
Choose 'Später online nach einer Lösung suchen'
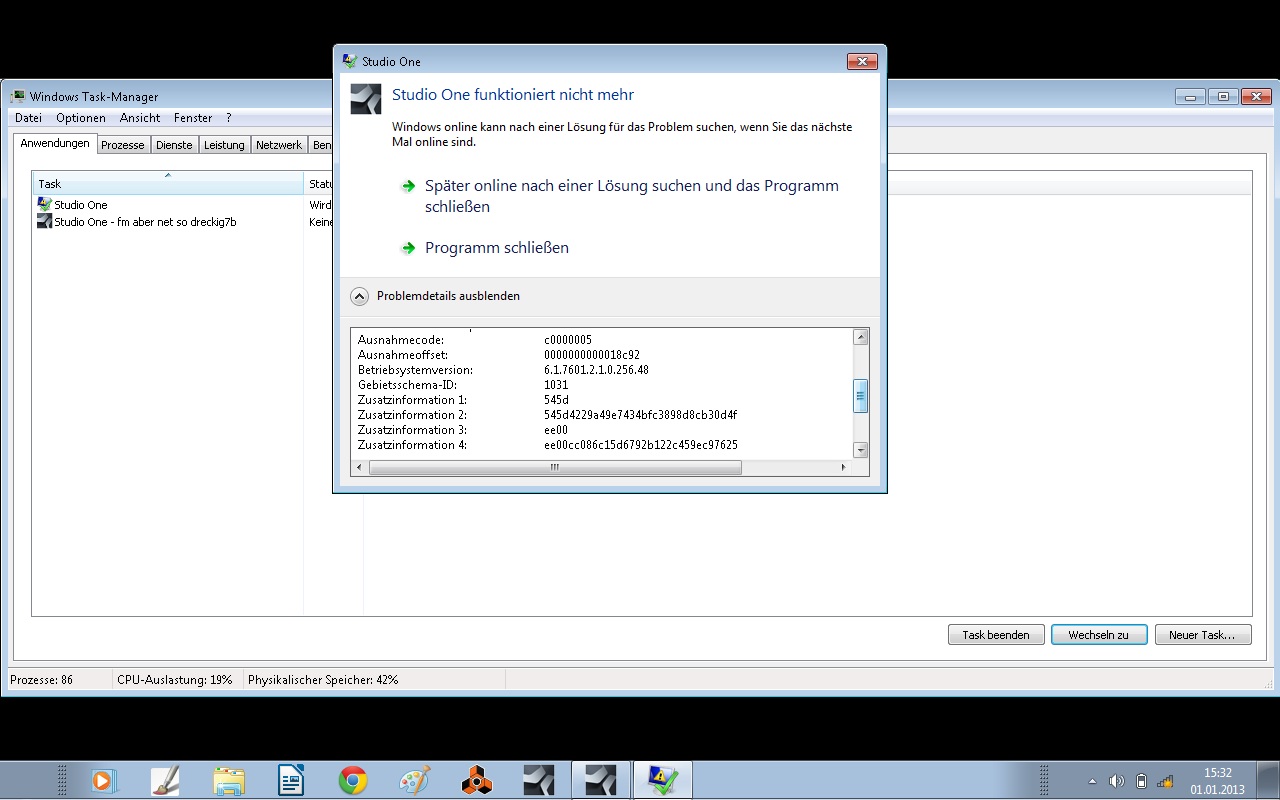pyautogui.click(x=632, y=196)
